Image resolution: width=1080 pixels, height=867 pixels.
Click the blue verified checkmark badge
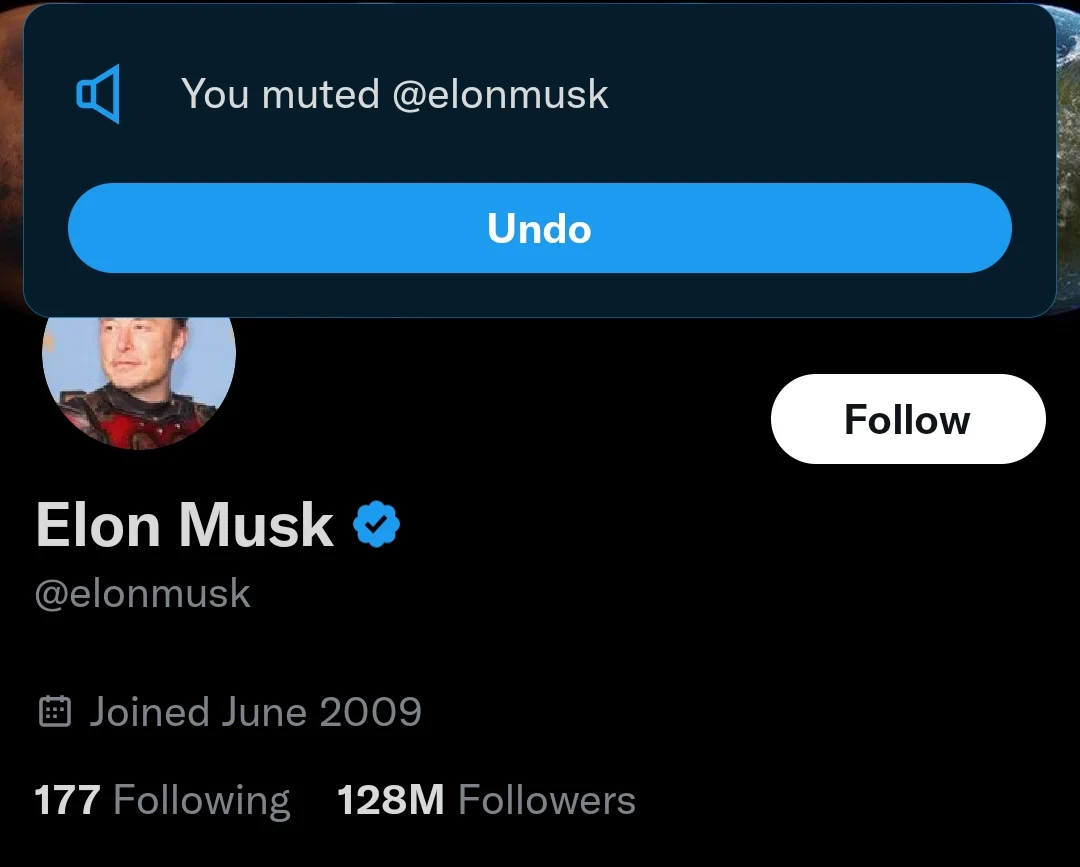point(377,525)
